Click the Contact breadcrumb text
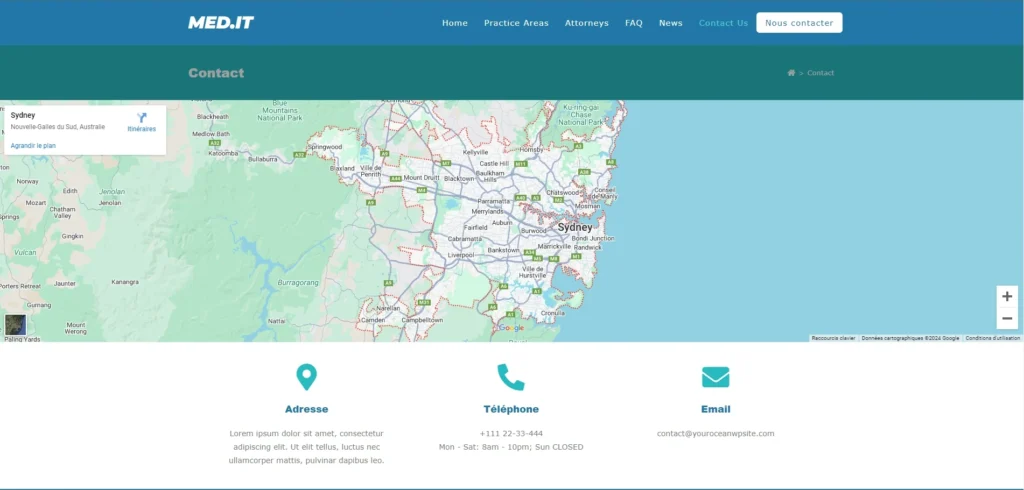Image resolution: width=1024 pixels, height=490 pixels. pyautogui.click(x=820, y=73)
